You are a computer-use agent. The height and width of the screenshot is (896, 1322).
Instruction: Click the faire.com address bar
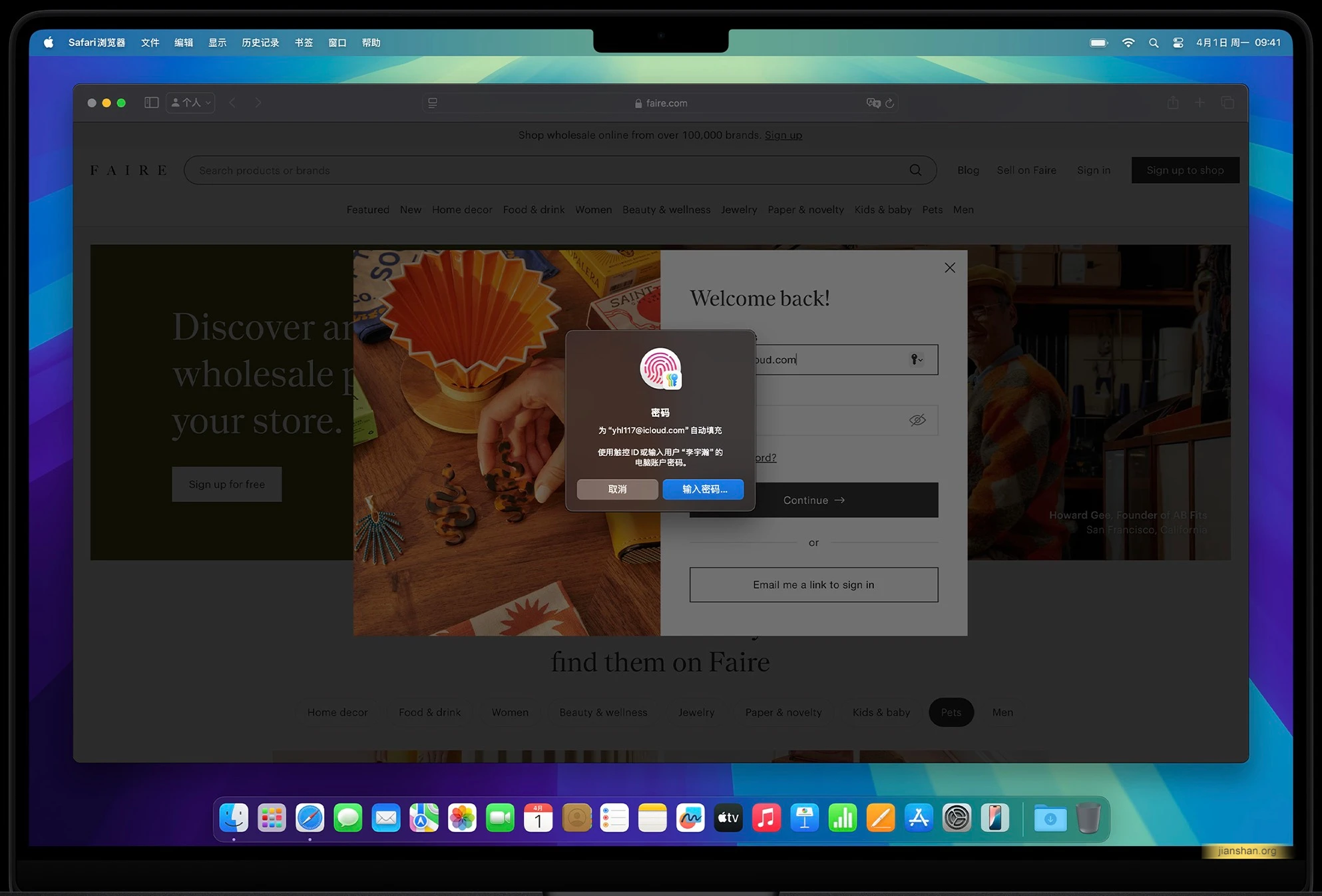[660, 103]
